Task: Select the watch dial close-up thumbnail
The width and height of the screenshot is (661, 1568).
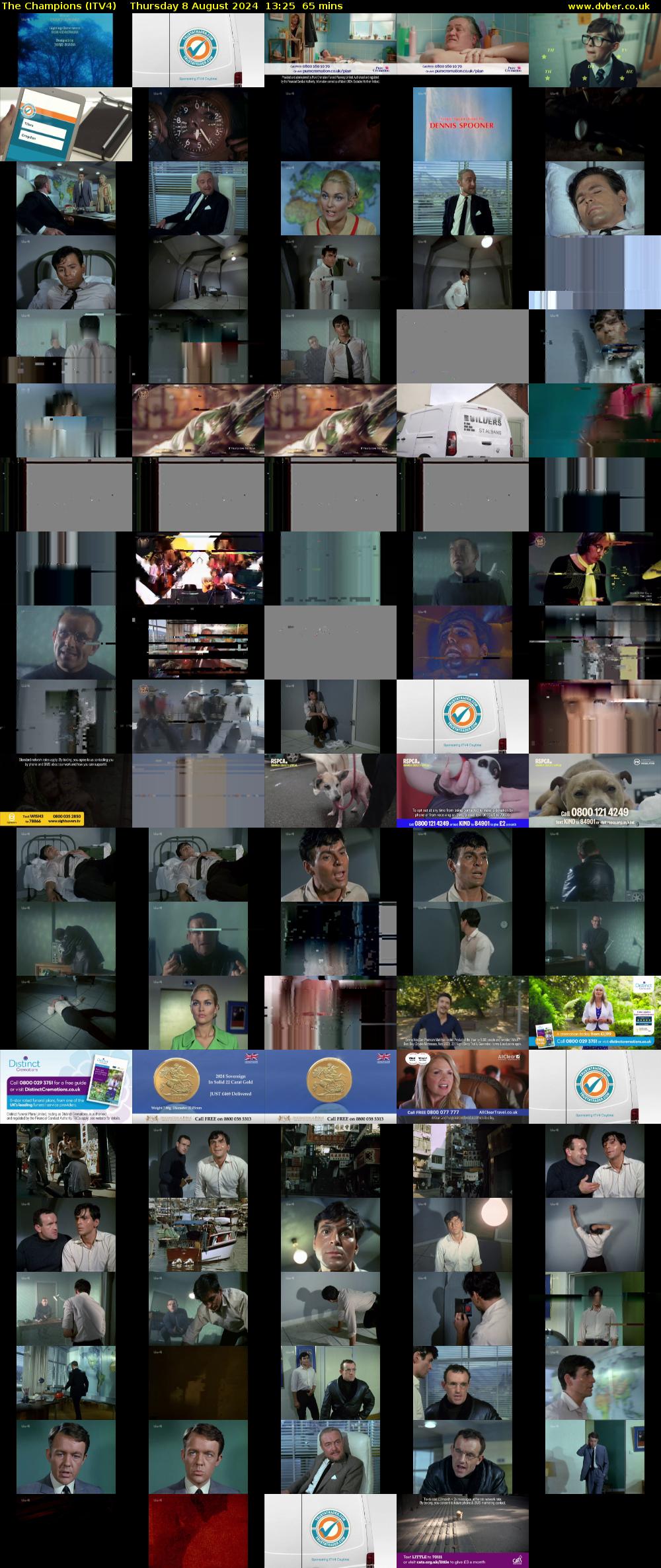Action: (x=198, y=124)
